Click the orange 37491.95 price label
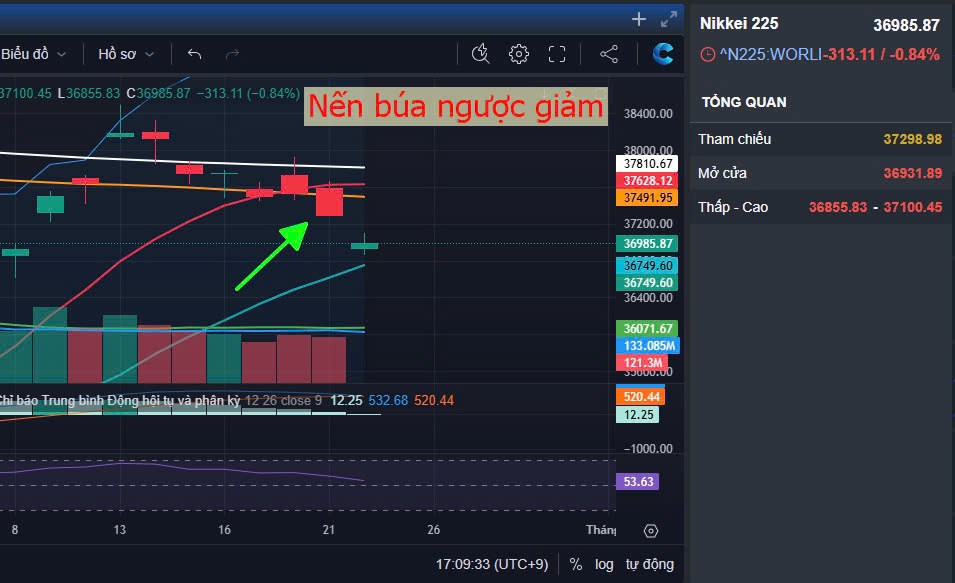 coord(647,197)
